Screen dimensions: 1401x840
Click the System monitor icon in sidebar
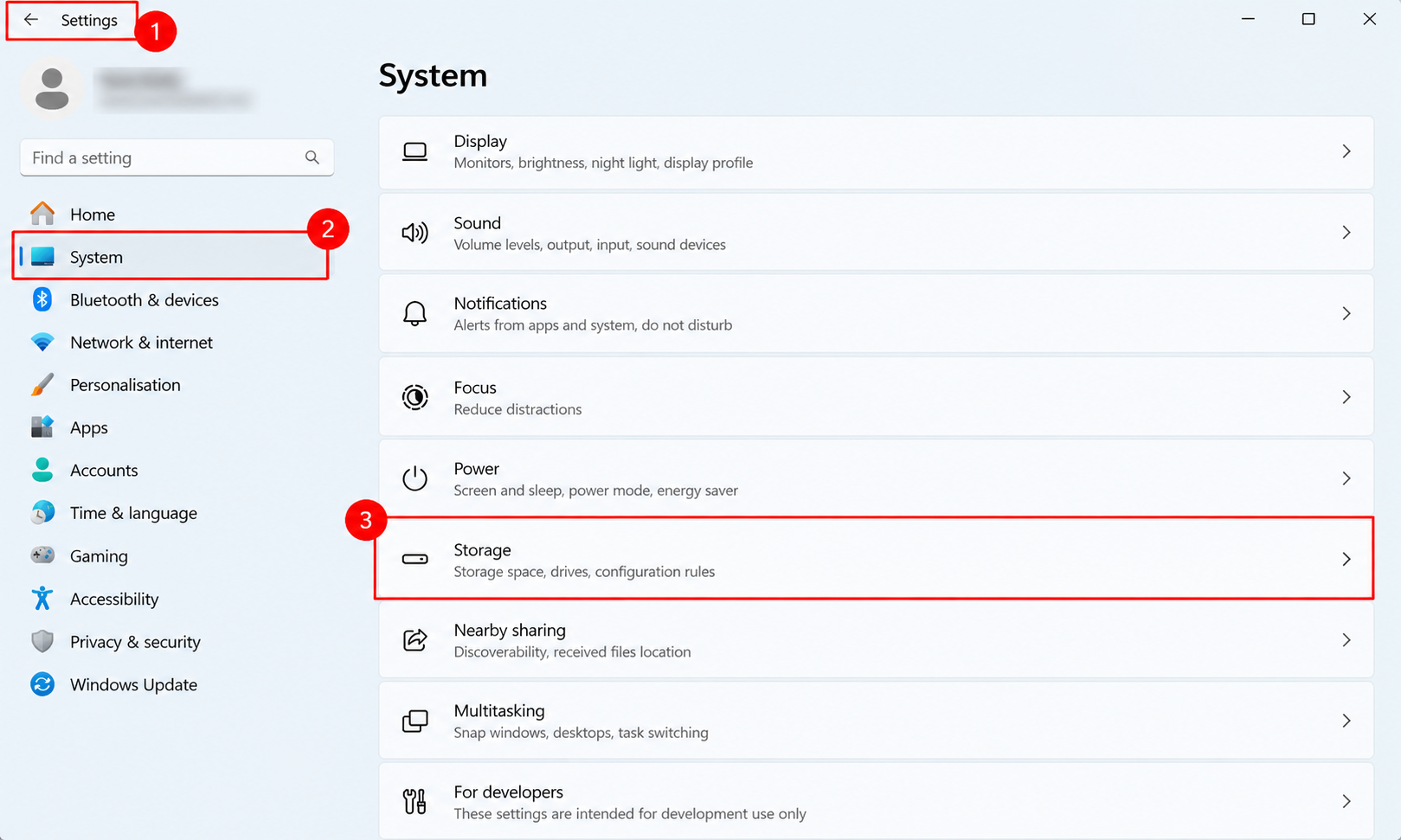pos(42,257)
